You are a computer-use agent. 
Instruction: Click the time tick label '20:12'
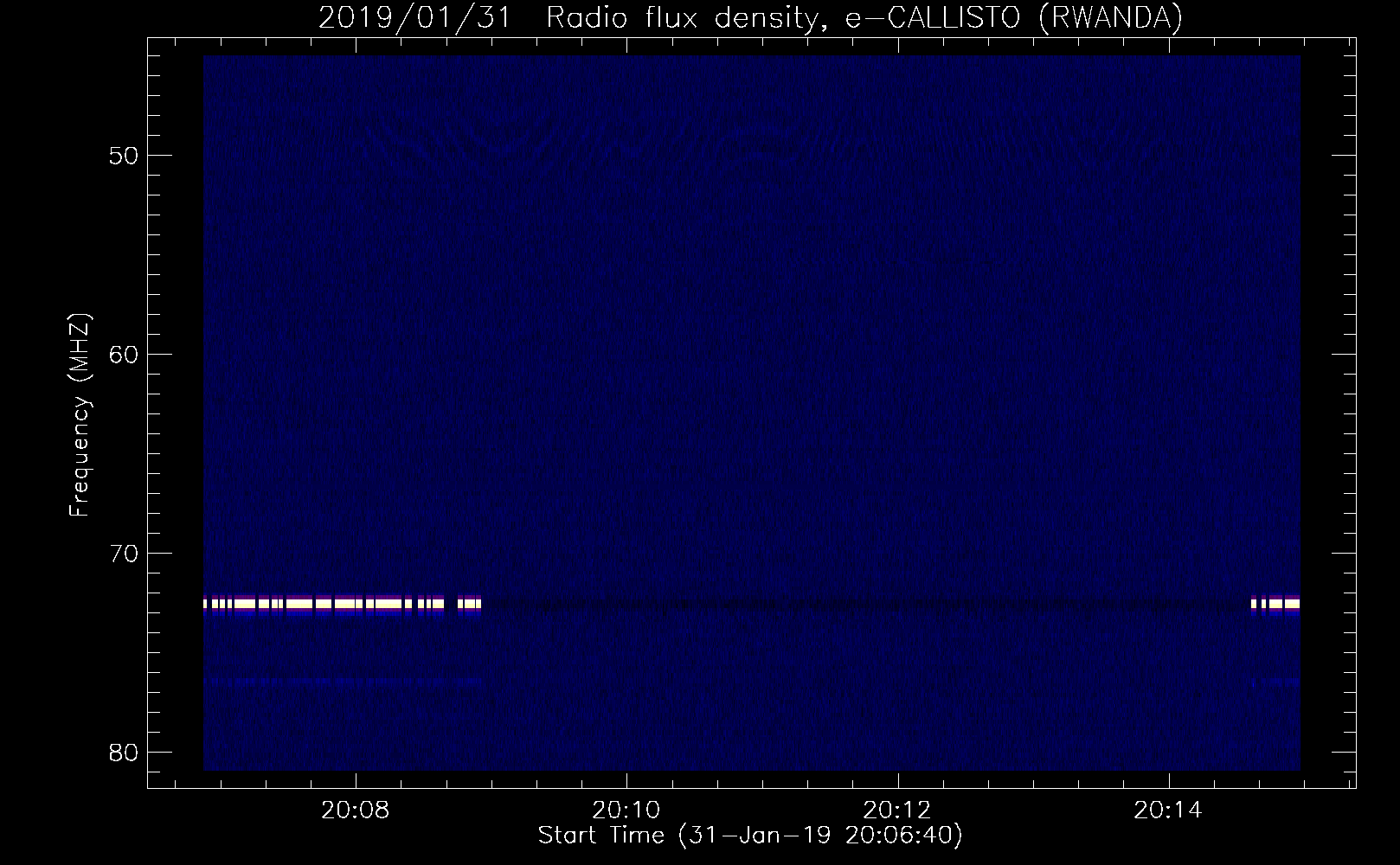click(897, 811)
